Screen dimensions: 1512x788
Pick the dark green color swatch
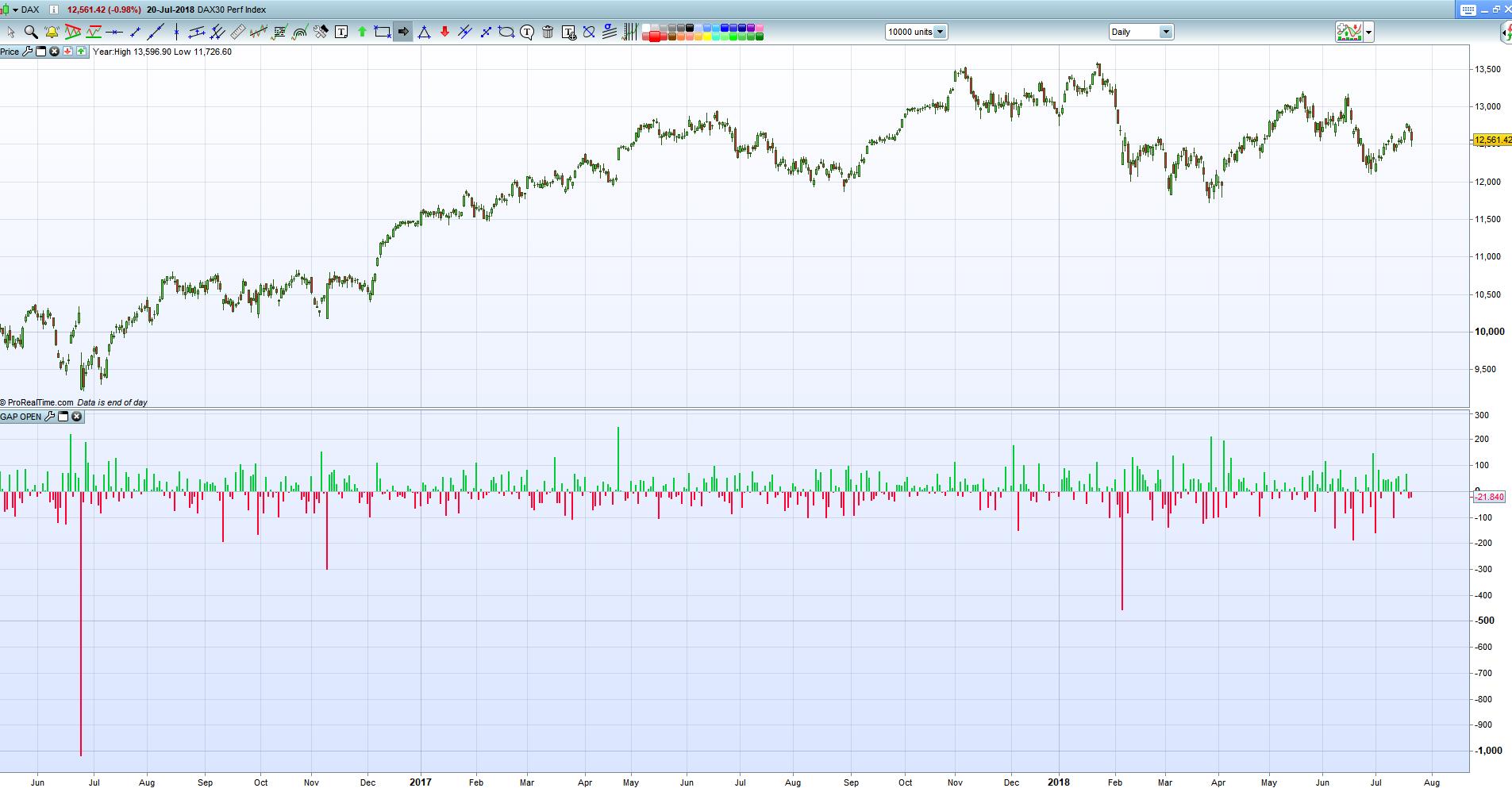(760, 37)
